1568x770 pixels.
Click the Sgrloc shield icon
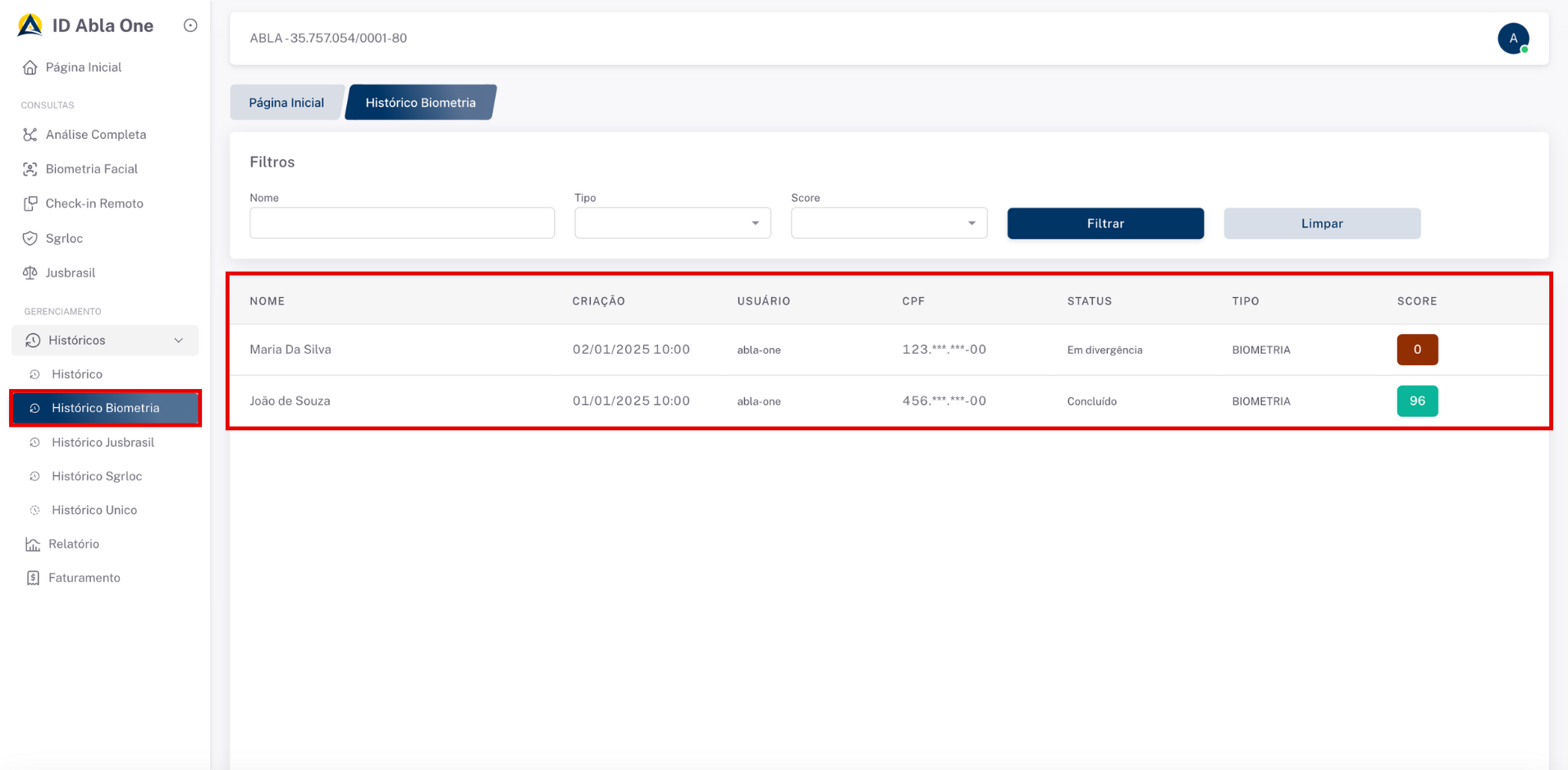point(30,239)
